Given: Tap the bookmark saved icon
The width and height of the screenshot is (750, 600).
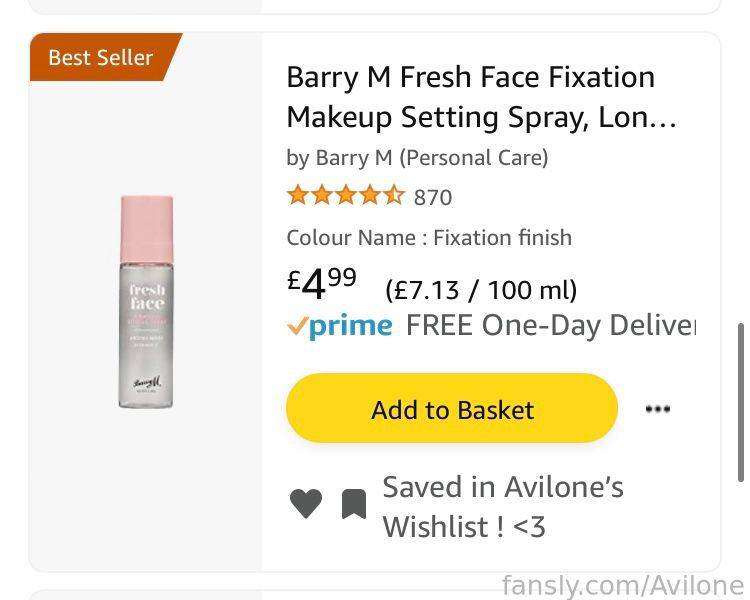Looking at the screenshot, I should [x=354, y=504].
